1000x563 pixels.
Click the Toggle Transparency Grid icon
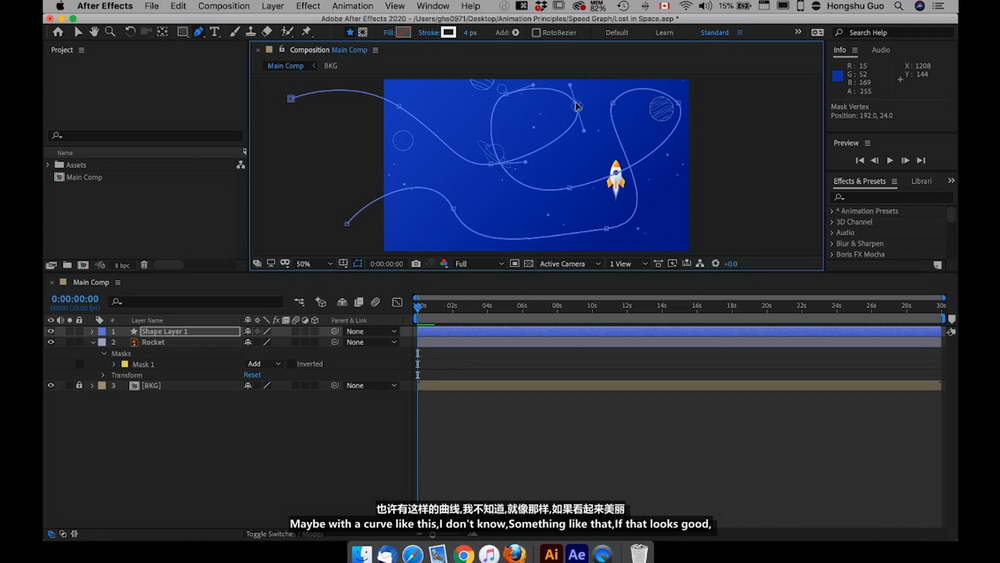(x=529, y=263)
